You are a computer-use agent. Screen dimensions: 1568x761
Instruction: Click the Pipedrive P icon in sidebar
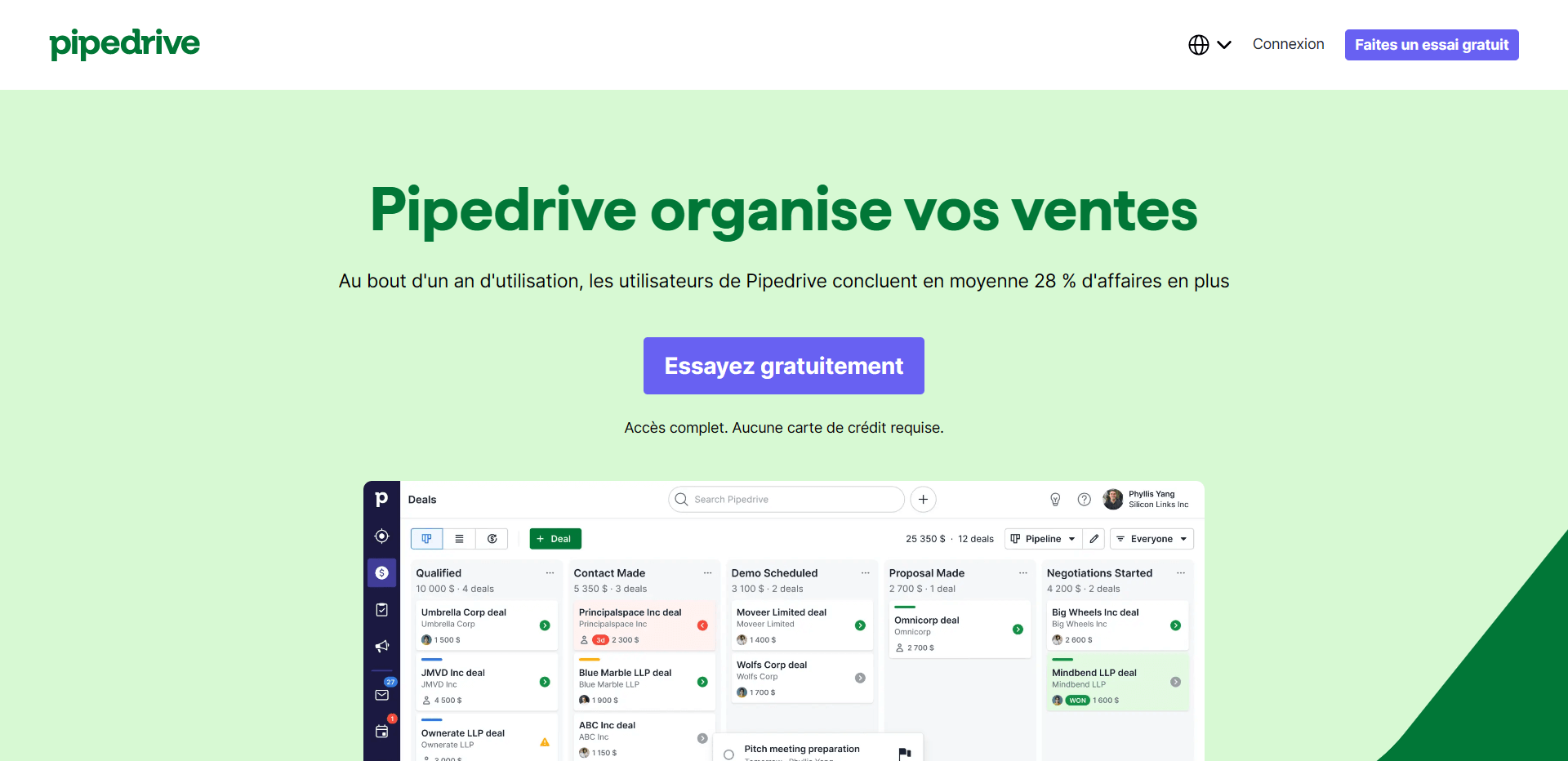(x=381, y=499)
